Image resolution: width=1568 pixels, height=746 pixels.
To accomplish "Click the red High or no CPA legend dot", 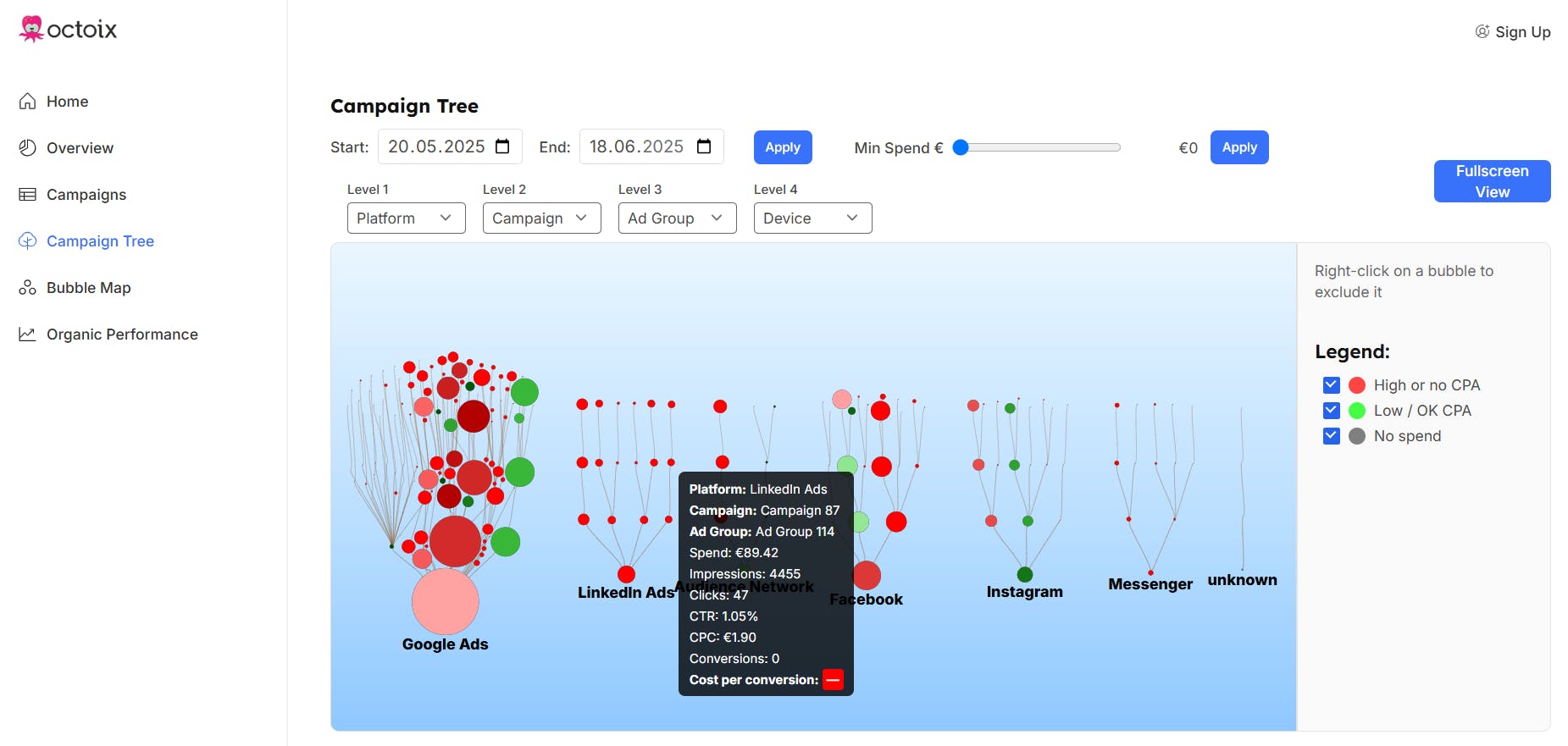I will click(x=1357, y=385).
